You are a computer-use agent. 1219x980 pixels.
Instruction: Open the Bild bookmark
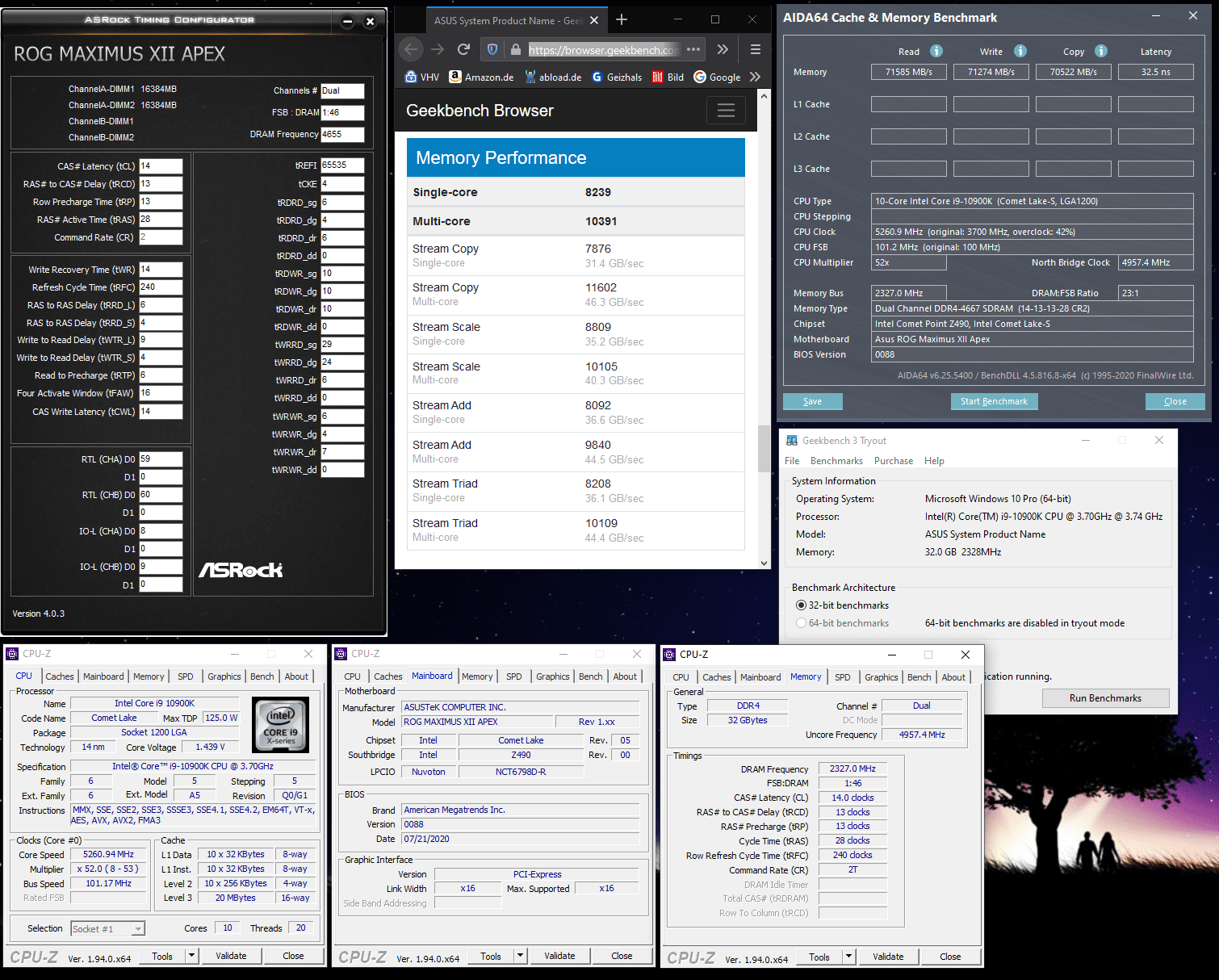click(668, 77)
